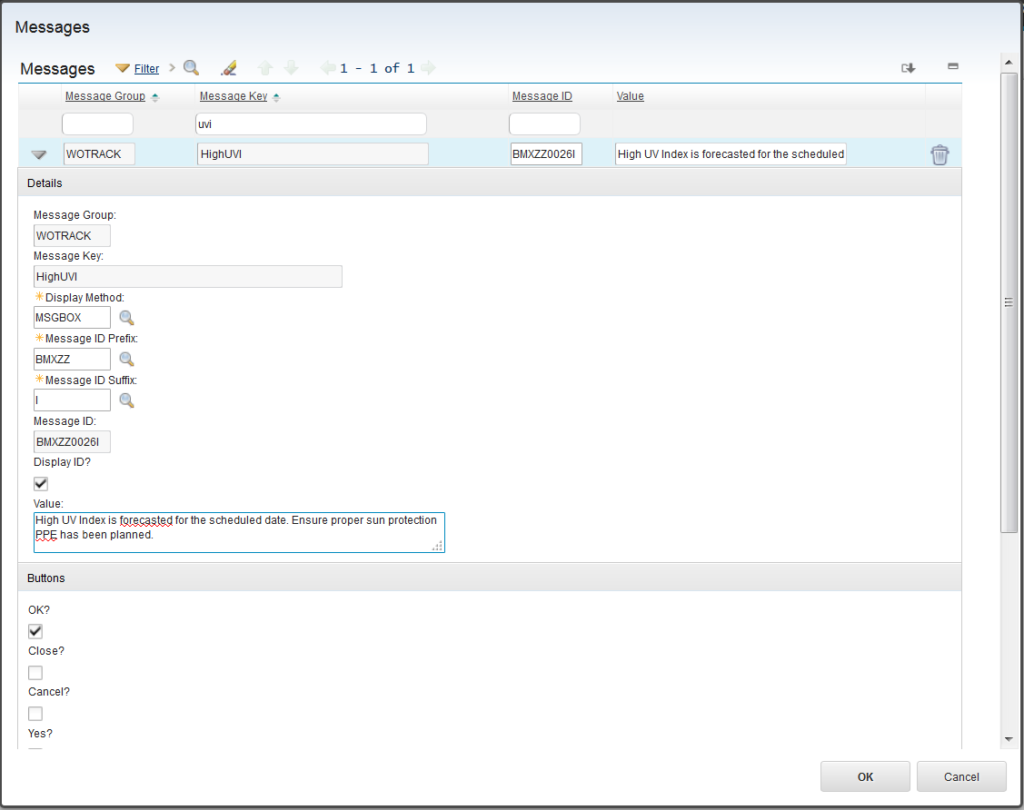This screenshot has height=810, width=1024.
Task: Click the Filter funnel icon
Action: 122,68
